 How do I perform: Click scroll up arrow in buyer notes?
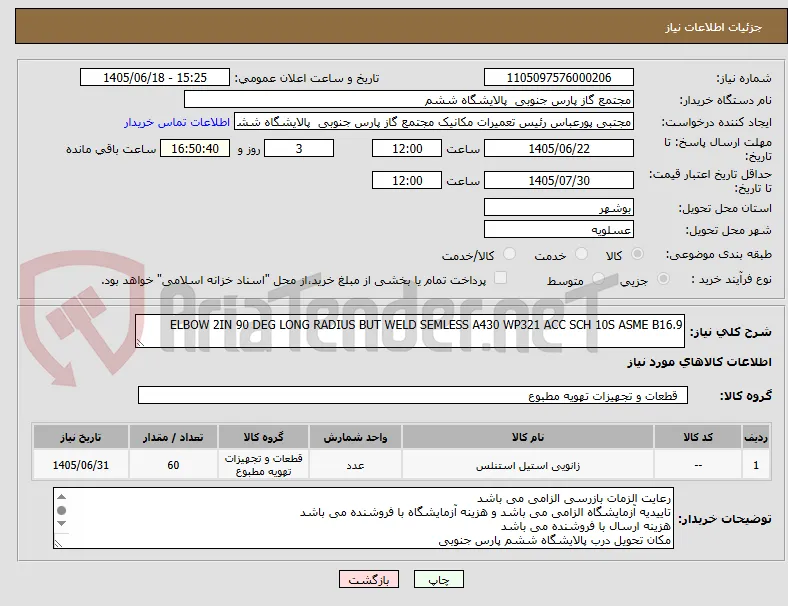tap(61, 496)
